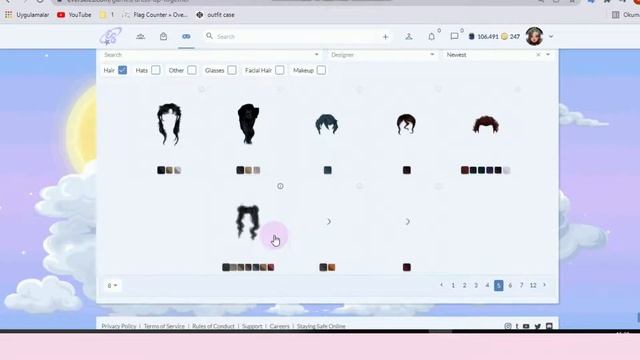Select the long wavy black hair thumbnail
This screenshot has width=640, height=360.
click(x=169, y=124)
